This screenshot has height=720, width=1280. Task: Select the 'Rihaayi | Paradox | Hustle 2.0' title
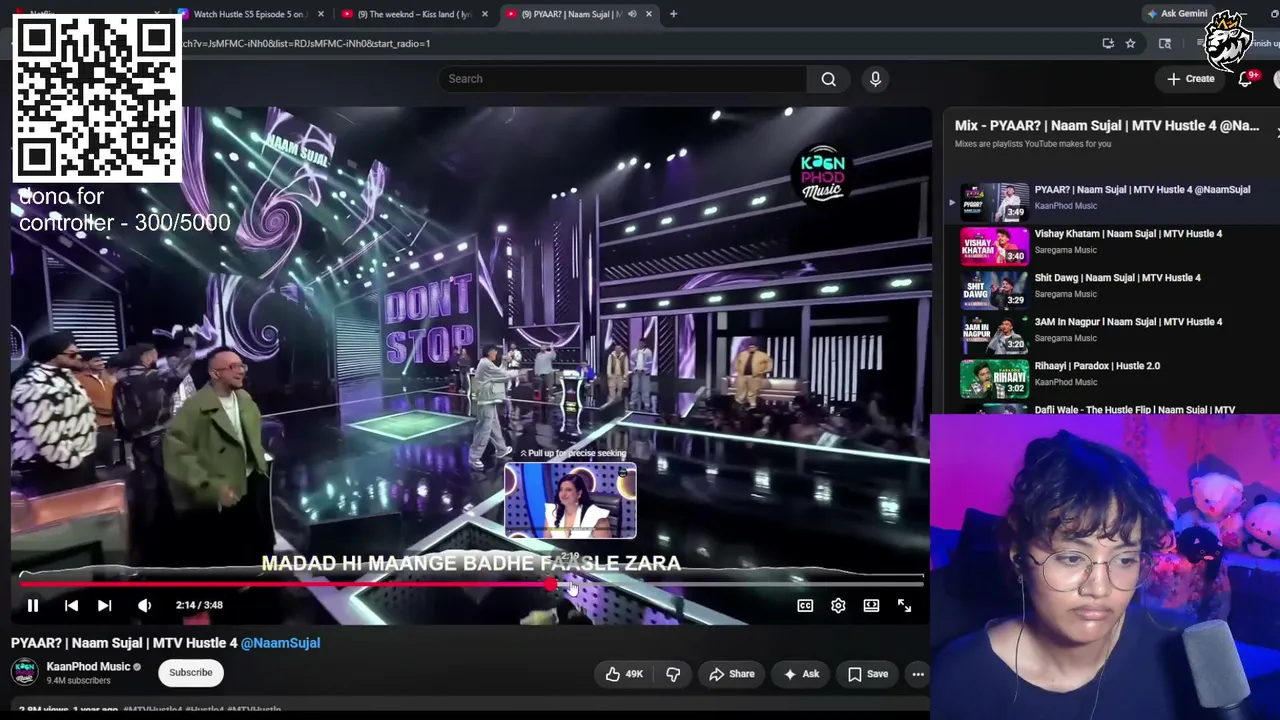click(x=1097, y=366)
